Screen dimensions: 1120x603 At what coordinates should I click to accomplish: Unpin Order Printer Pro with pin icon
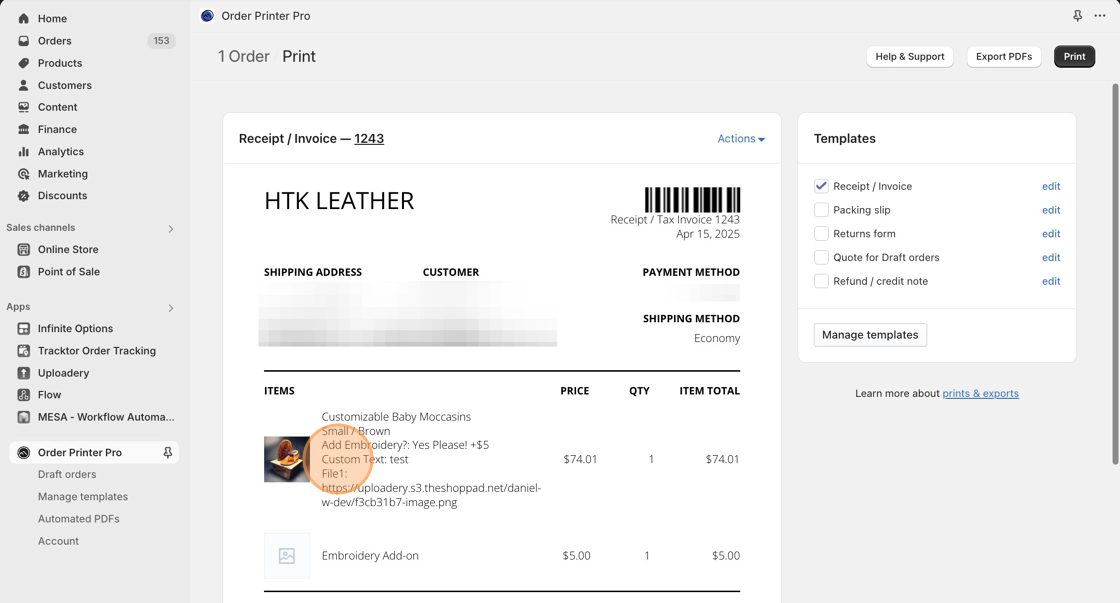click(167, 453)
